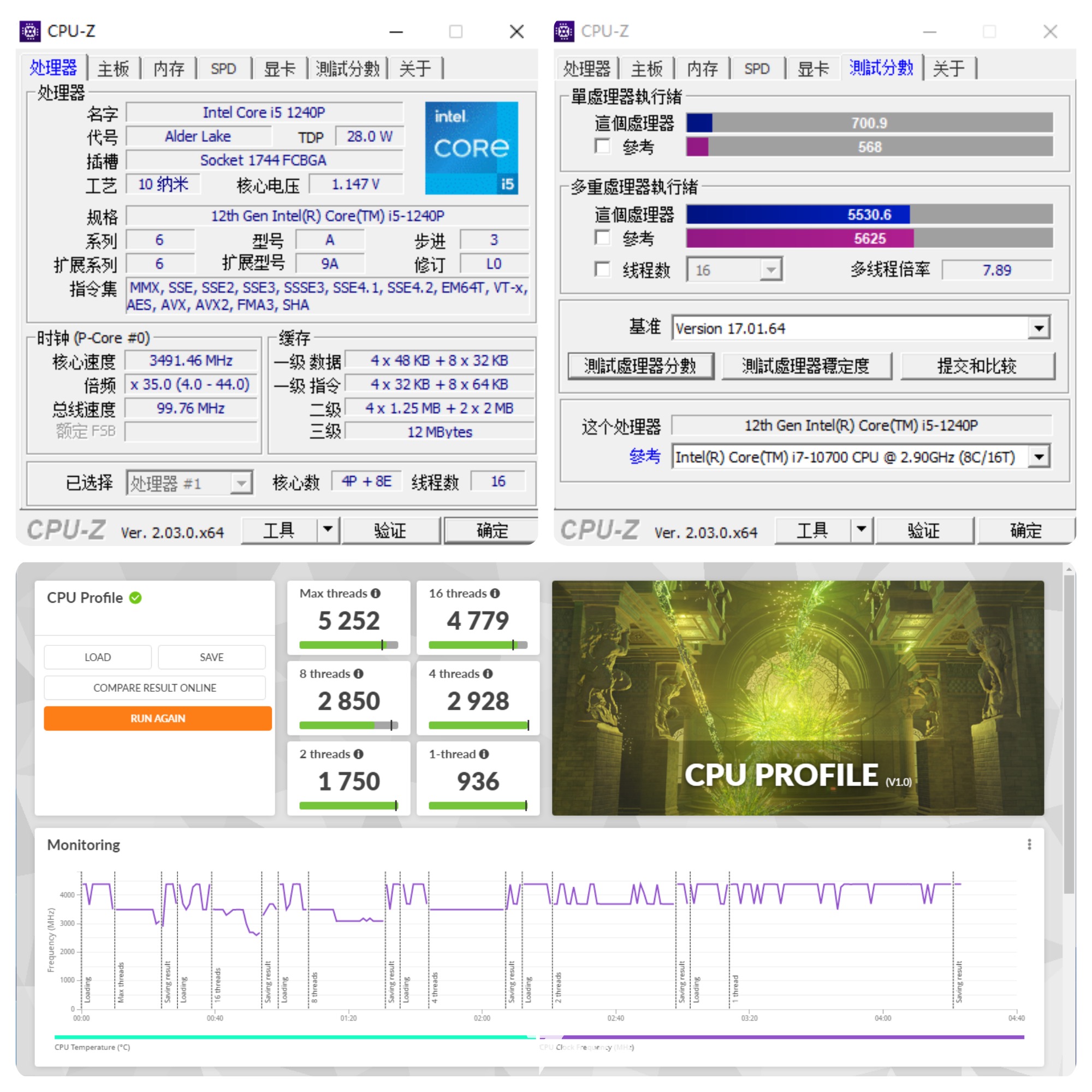Image resolution: width=1092 pixels, height=1092 pixels.
Task: Switch to the SPD tab
Action: [223, 68]
